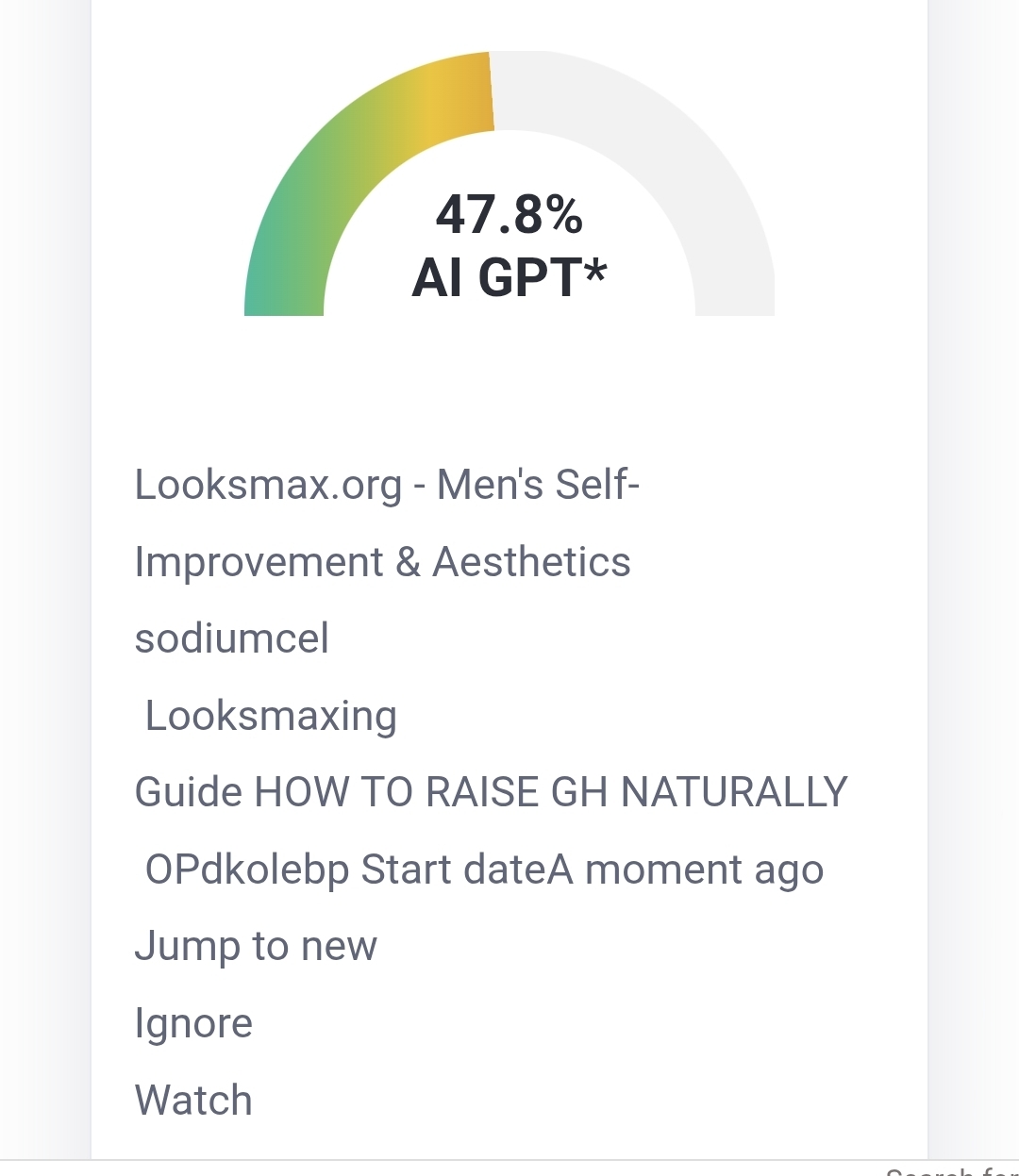Screen dimensions: 1019x1176
Task: Click the sodiumcel username
Action: (232, 638)
